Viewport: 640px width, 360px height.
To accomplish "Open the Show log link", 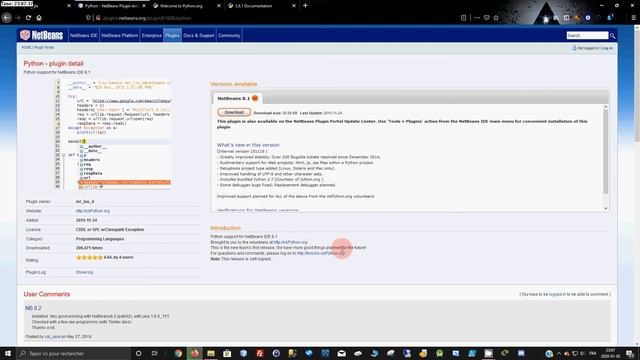I will pos(84,272).
